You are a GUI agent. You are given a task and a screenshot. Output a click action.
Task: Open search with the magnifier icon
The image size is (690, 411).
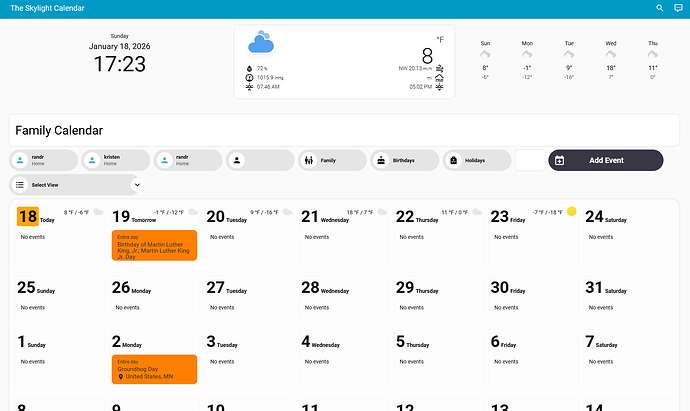pos(660,8)
